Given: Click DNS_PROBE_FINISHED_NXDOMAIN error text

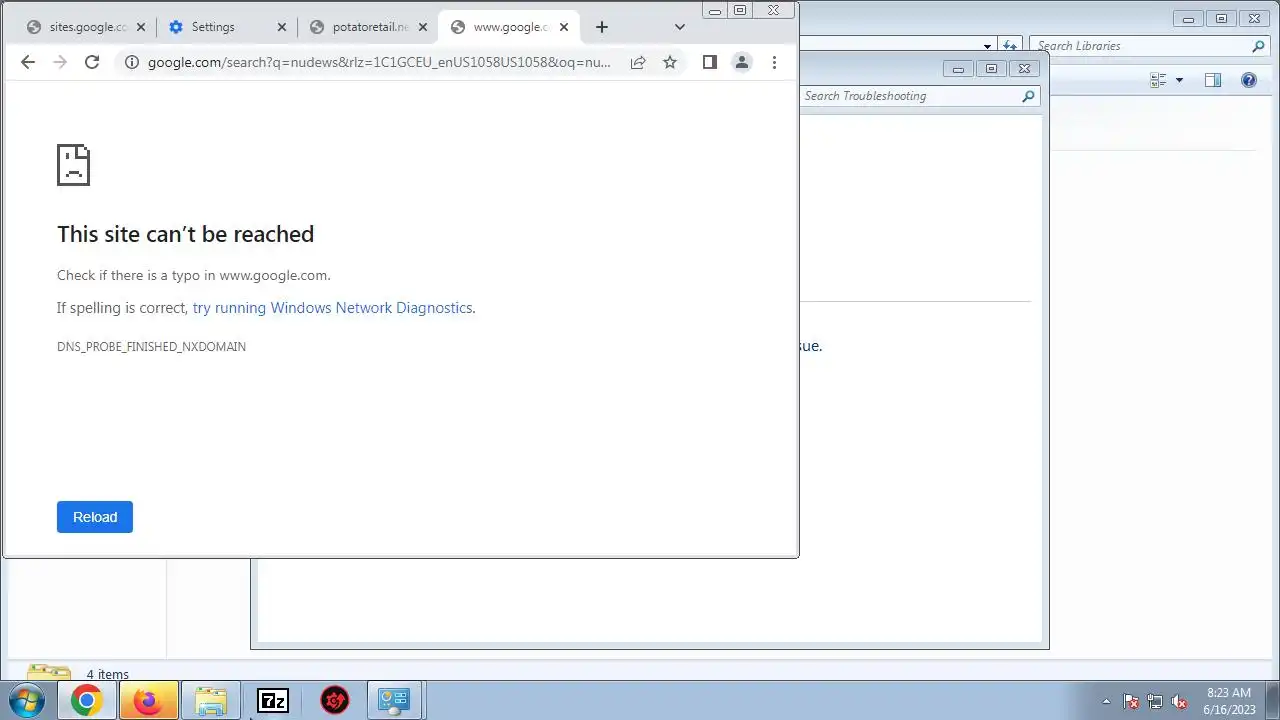Looking at the screenshot, I should pyautogui.click(x=151, y=347).
